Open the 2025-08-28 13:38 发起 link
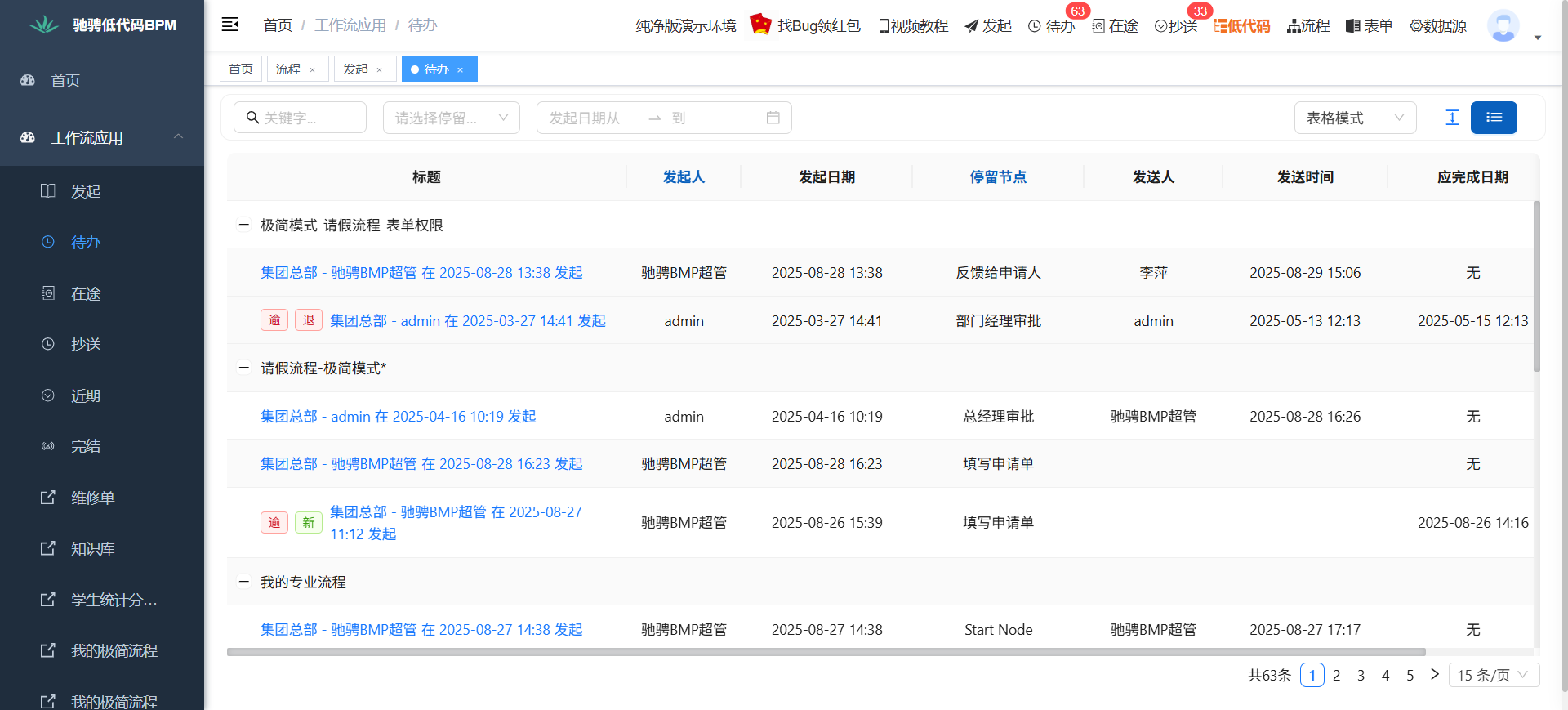The height and width of the screenshot is (710, 1568). pos(421,272)
